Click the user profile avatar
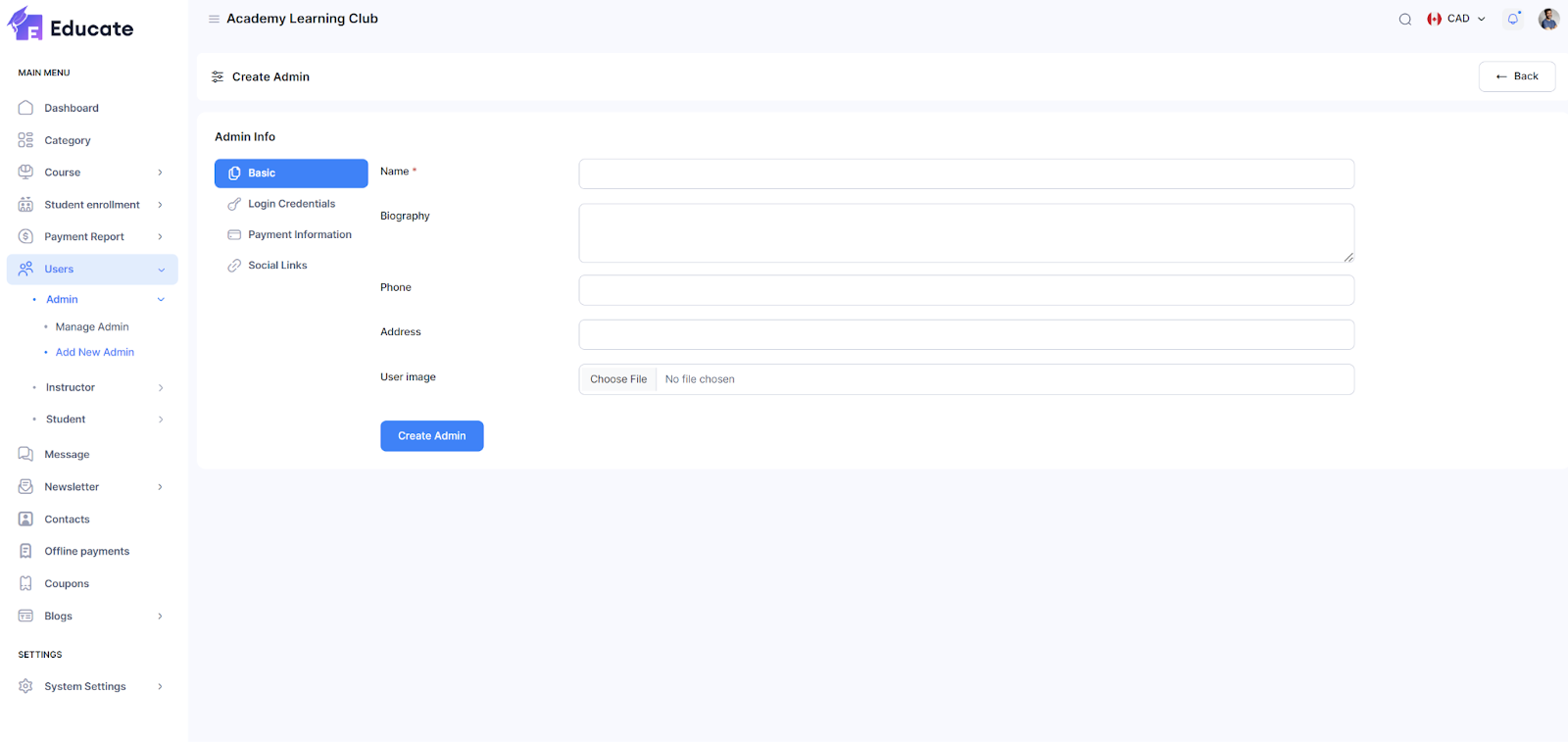The width and height of the screenshot is (1568, 742). click(x=1548, y=19)
